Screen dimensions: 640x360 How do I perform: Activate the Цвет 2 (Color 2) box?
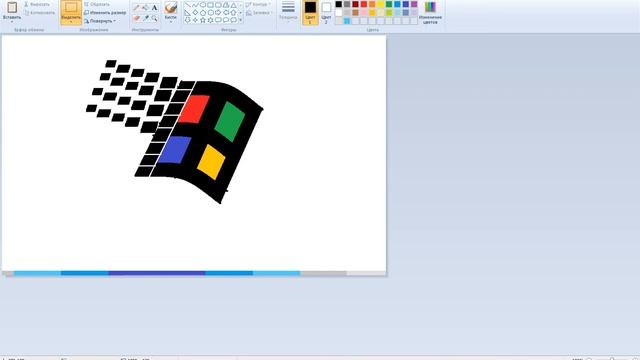point(326,13)
